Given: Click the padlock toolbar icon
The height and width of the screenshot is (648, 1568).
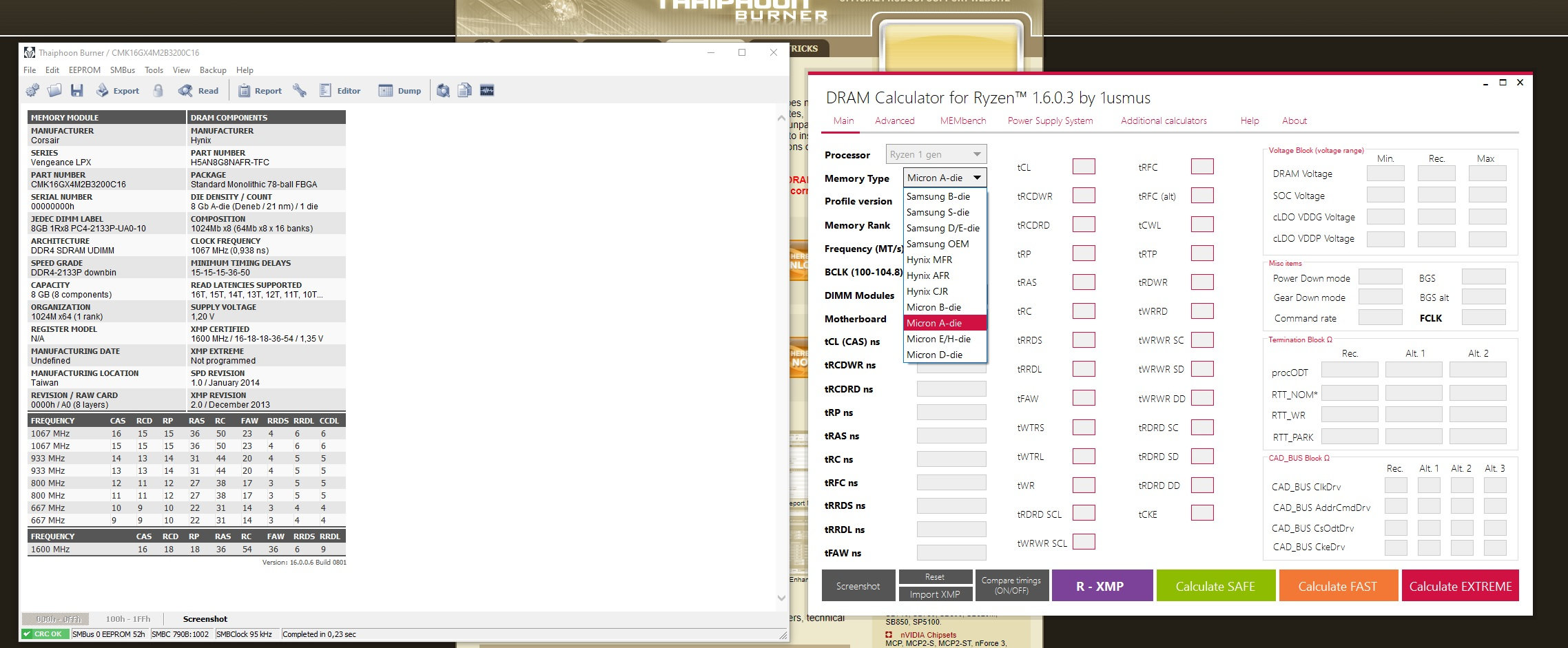Looking at the screenshot, I should pyautogui.click(x=158, y=90).
